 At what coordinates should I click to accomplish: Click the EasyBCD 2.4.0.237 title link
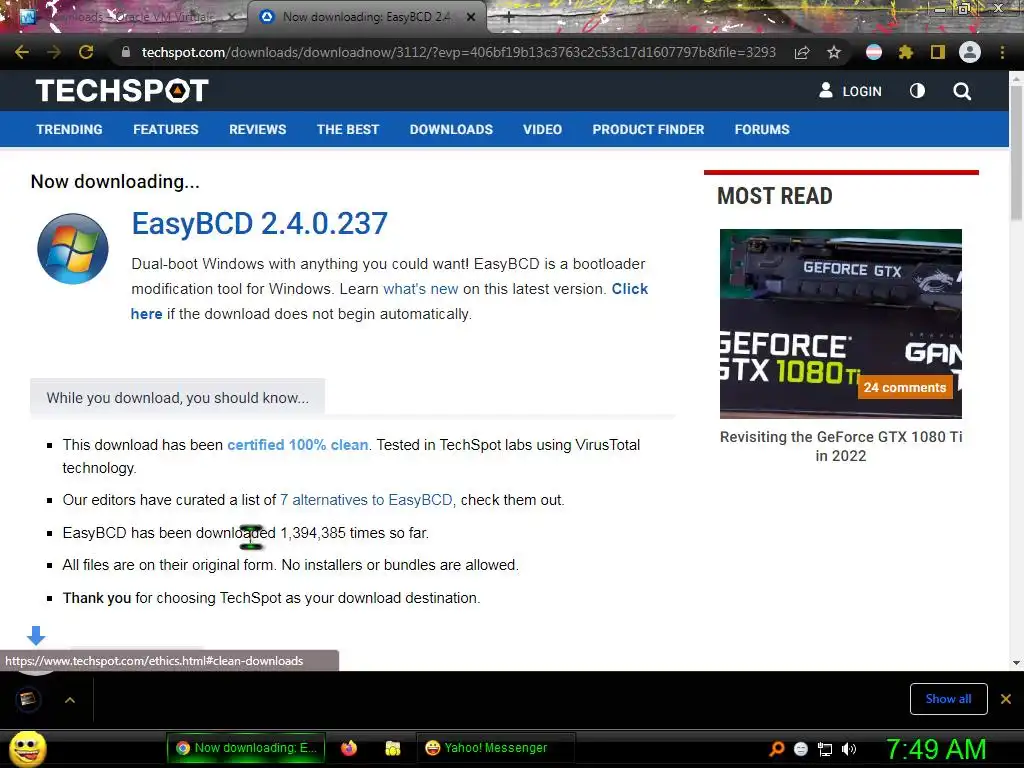click(259, 223)
